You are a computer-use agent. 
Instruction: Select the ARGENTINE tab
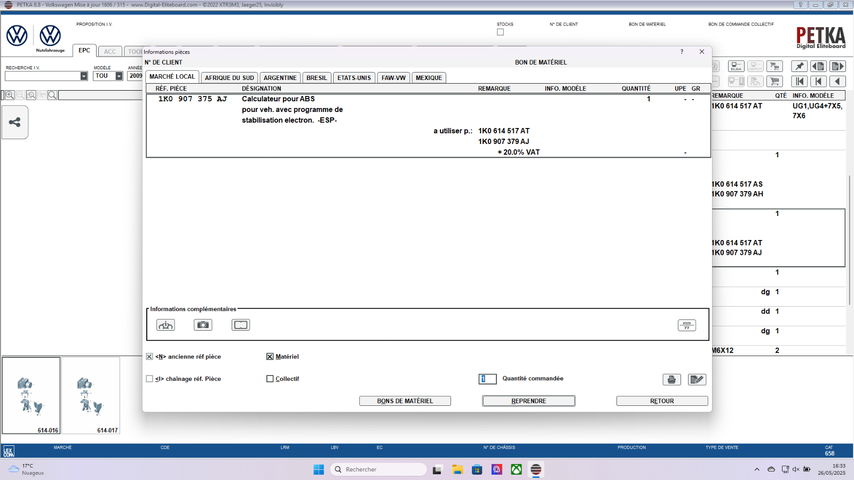[x=280, y=77]
